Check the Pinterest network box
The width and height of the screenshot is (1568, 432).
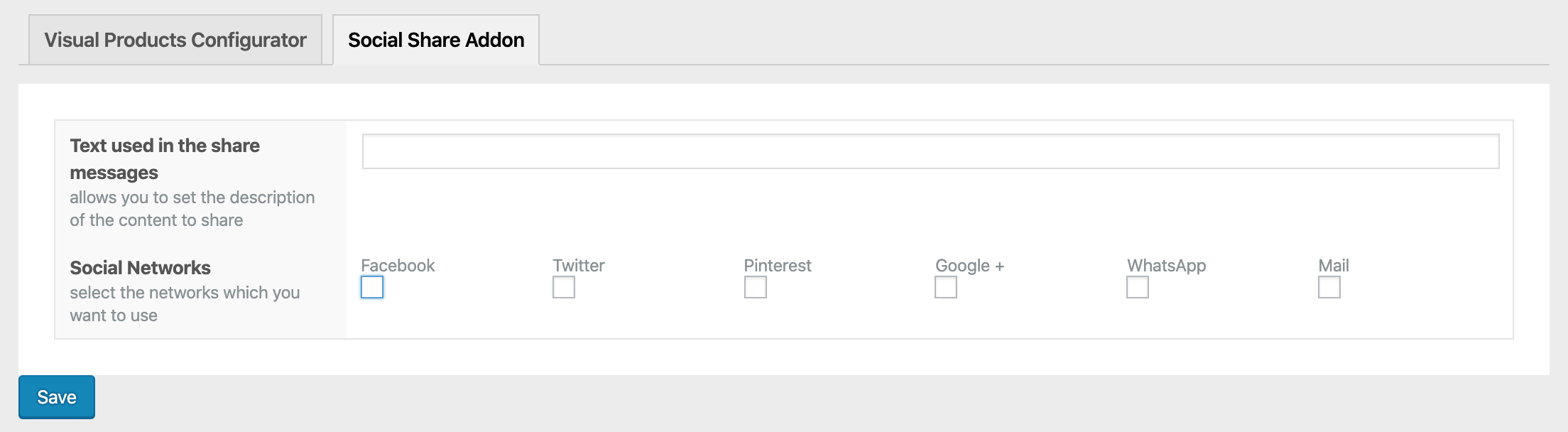tap(756, 287)
